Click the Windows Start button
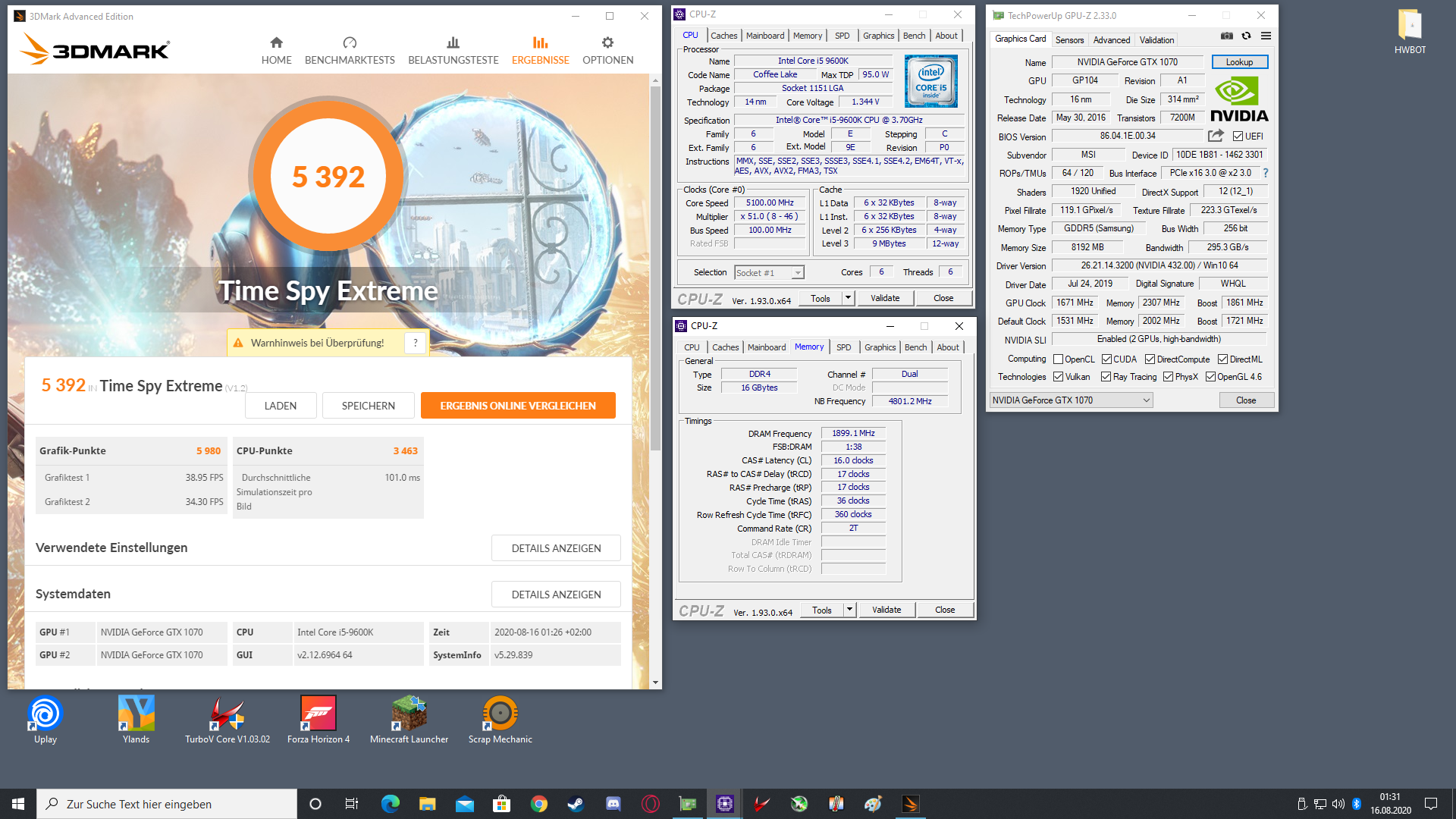 click(x=18, y=804)
